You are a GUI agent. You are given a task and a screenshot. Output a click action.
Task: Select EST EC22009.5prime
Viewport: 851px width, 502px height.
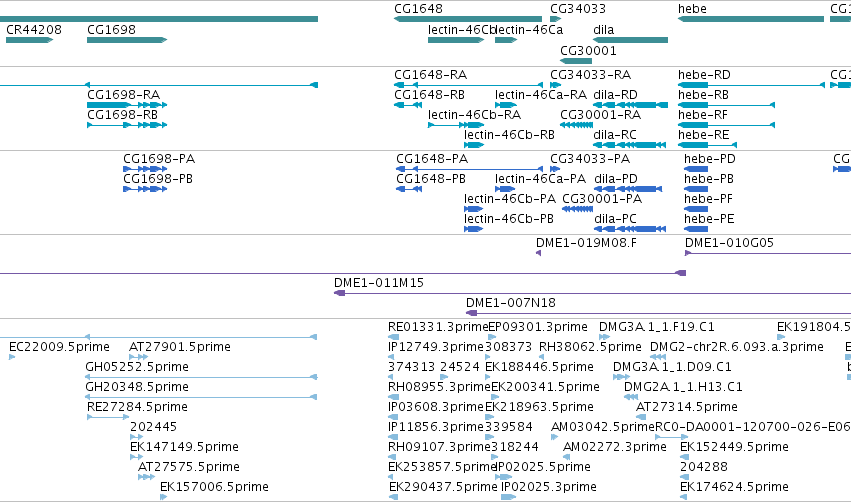click(12, 357)
